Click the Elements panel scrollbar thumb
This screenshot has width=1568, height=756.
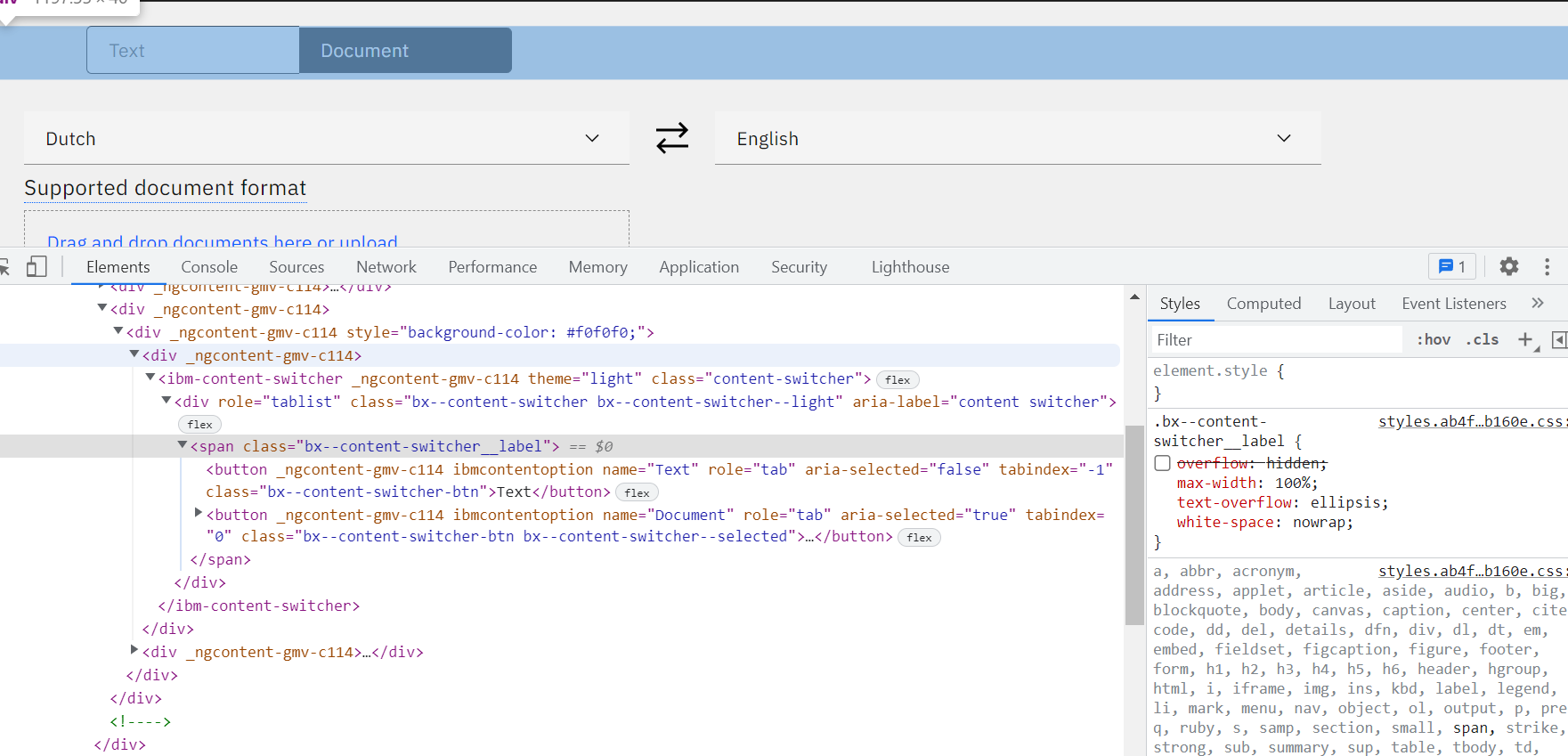point(1134,524)
